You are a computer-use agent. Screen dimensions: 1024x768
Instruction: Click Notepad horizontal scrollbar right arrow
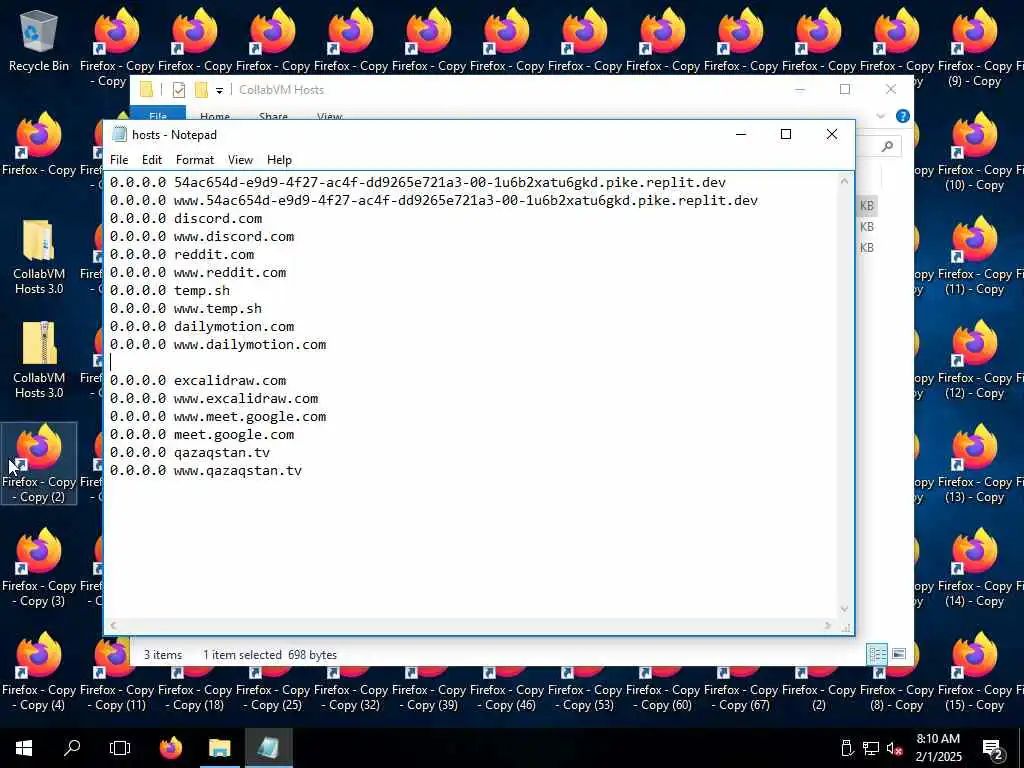click(827, 626)
